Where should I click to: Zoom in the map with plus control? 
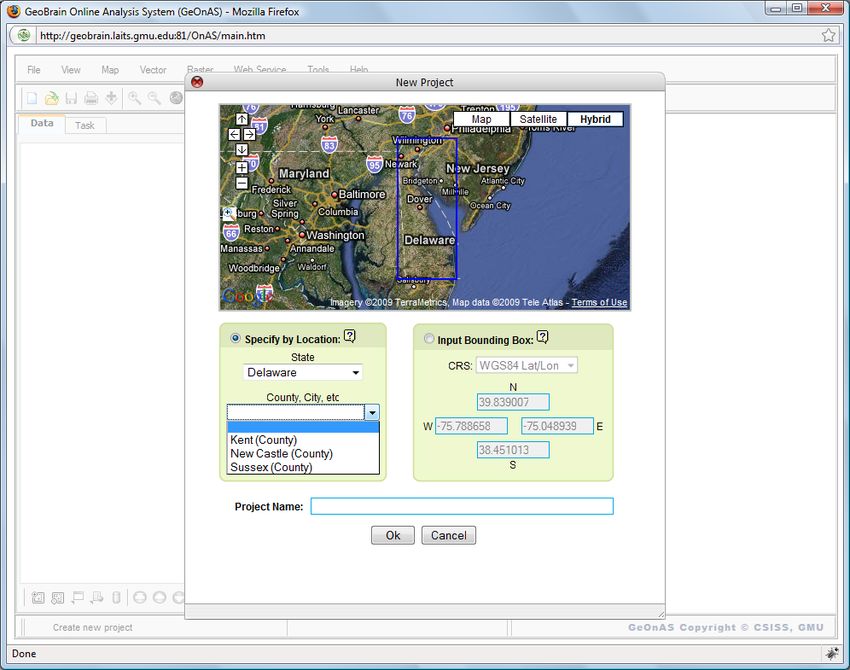[242, 168]
